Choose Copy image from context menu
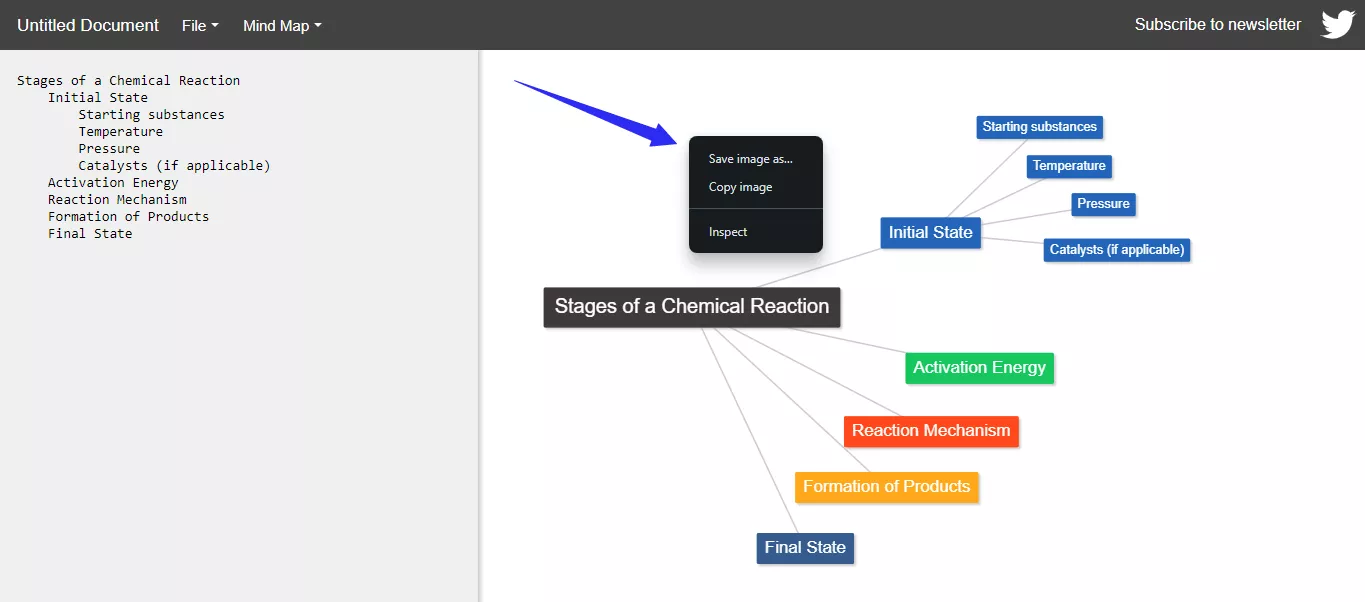The height and width of the screenshot is (602, 1365). click(x=740, y=187)
